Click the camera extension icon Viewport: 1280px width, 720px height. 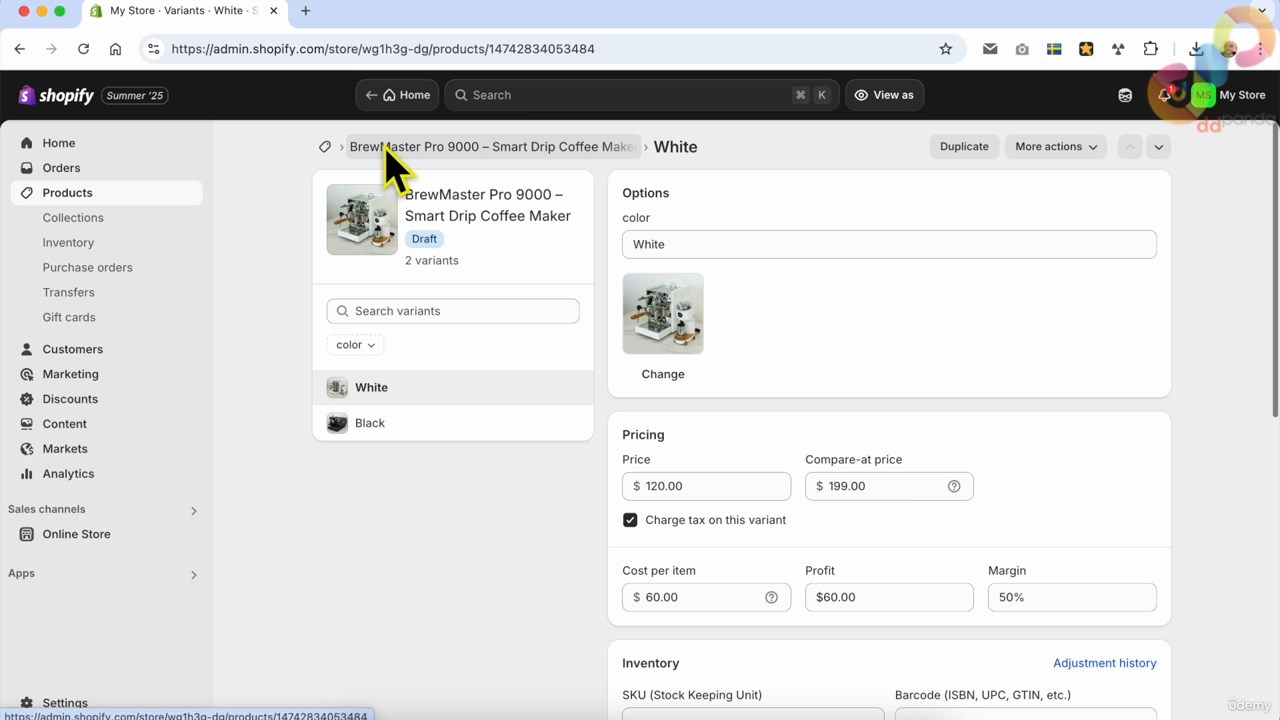point(1022,49)
